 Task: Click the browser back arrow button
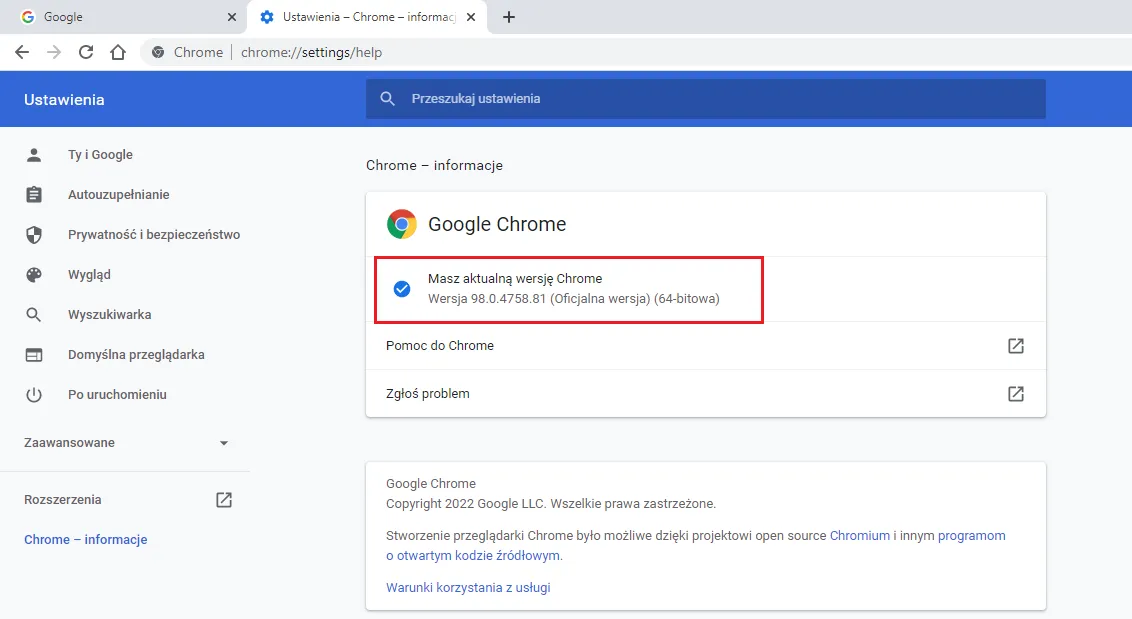point(22,52)
